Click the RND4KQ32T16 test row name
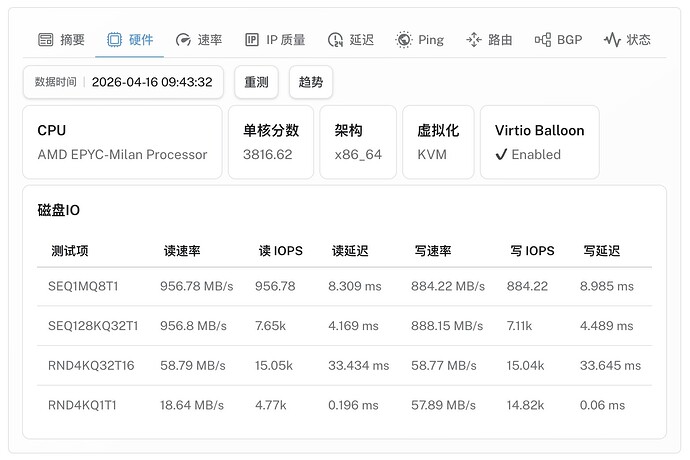Image resolution: width=690 pixels, height=460 pixels. [91, 365]
